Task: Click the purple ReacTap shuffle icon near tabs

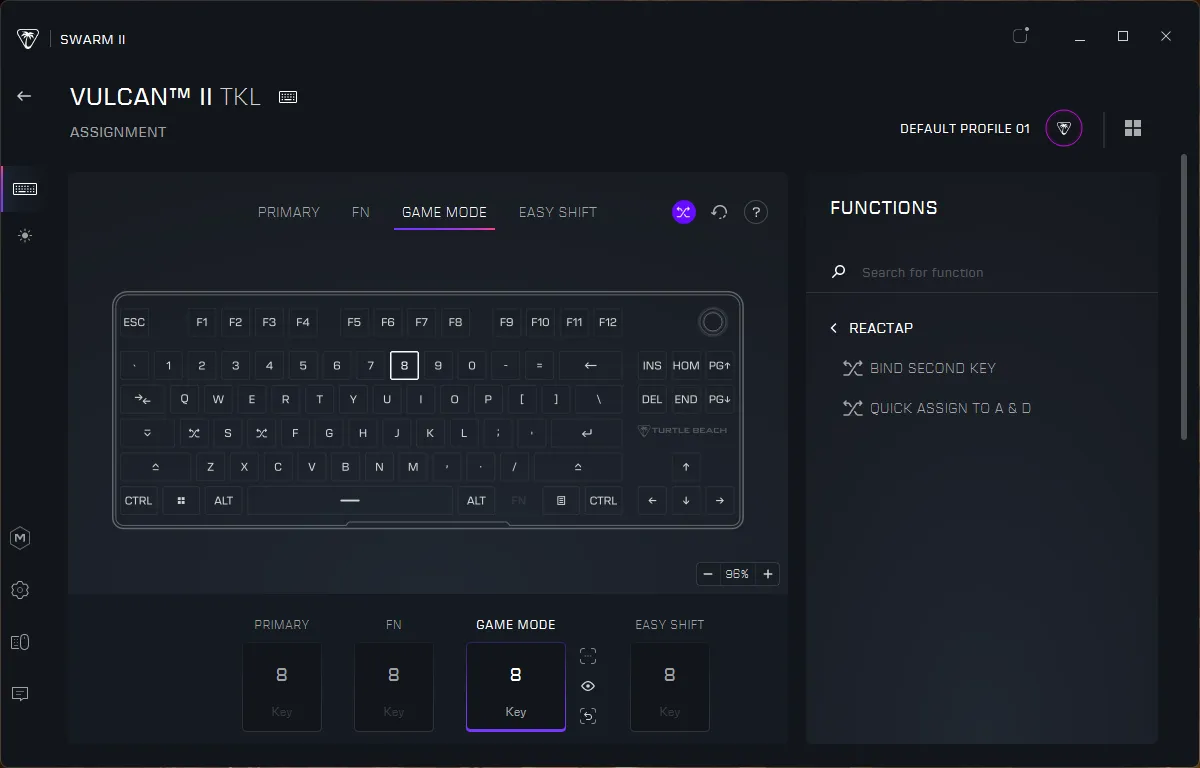Action: coord(683,212)
